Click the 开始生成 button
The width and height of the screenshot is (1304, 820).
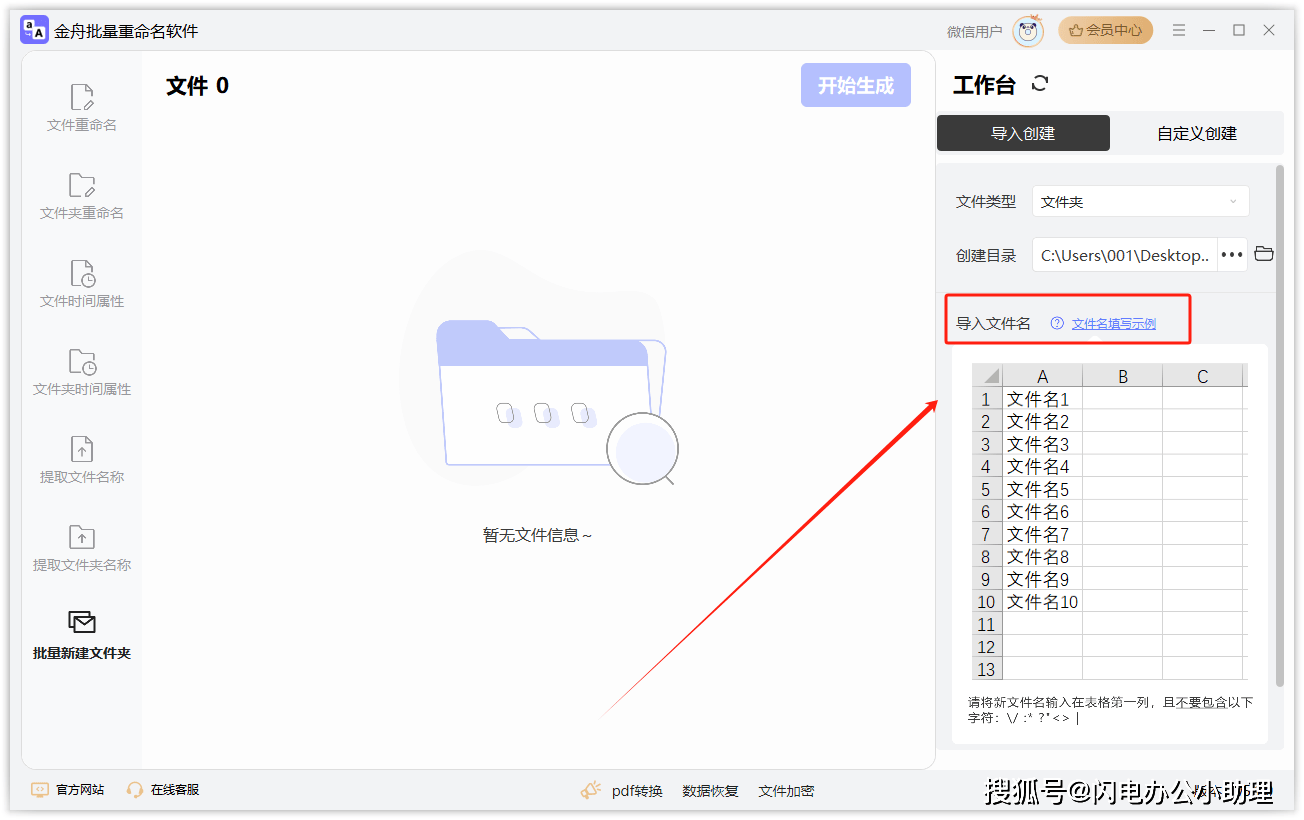tap(856, 85)
